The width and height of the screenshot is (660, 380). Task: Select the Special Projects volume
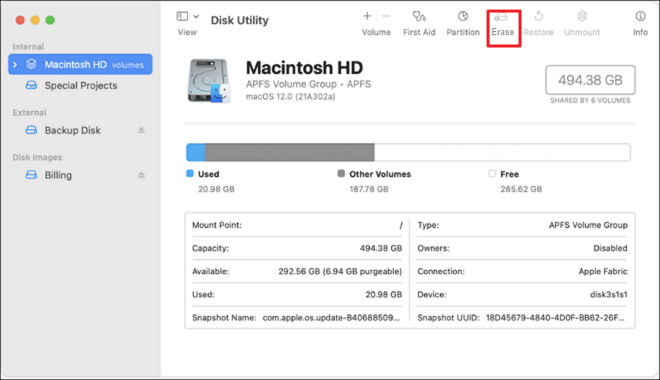(81, 85)
